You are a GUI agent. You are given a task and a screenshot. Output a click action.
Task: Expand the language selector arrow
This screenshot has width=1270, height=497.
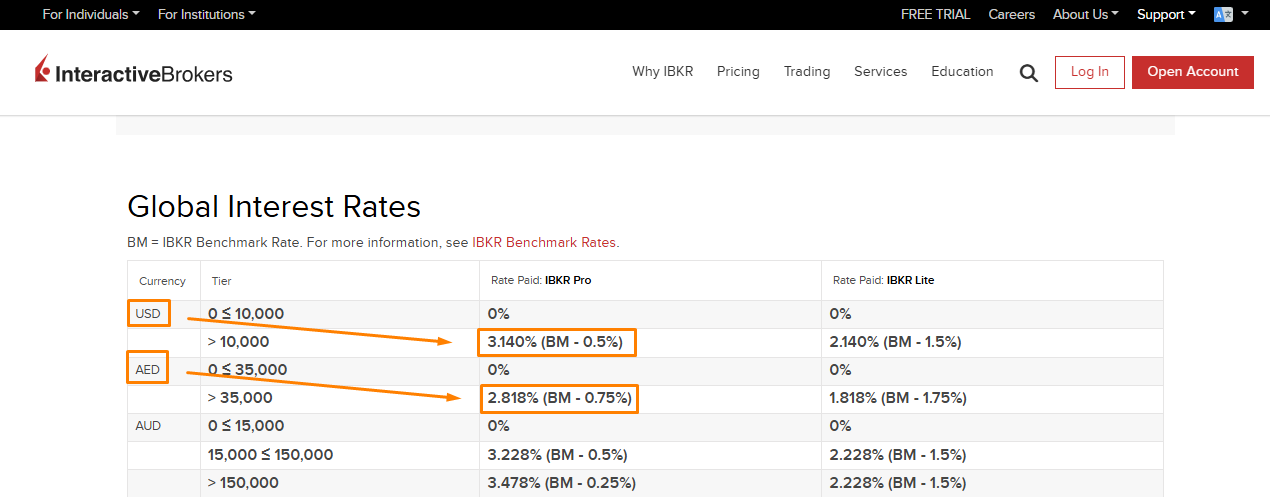[1245, 14]
